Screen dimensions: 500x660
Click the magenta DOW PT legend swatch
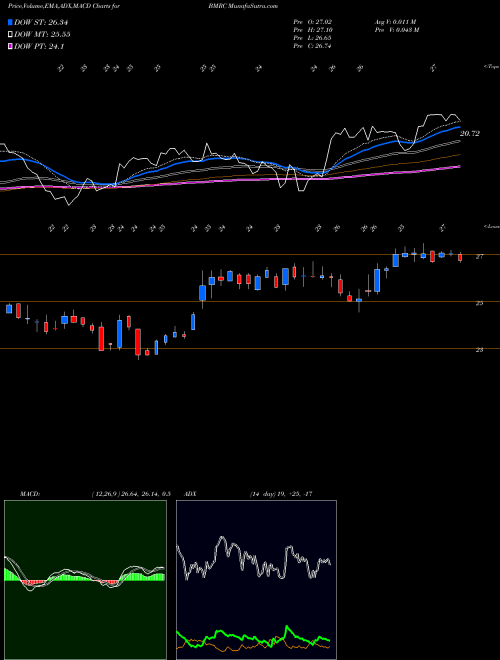pos(10,47)
